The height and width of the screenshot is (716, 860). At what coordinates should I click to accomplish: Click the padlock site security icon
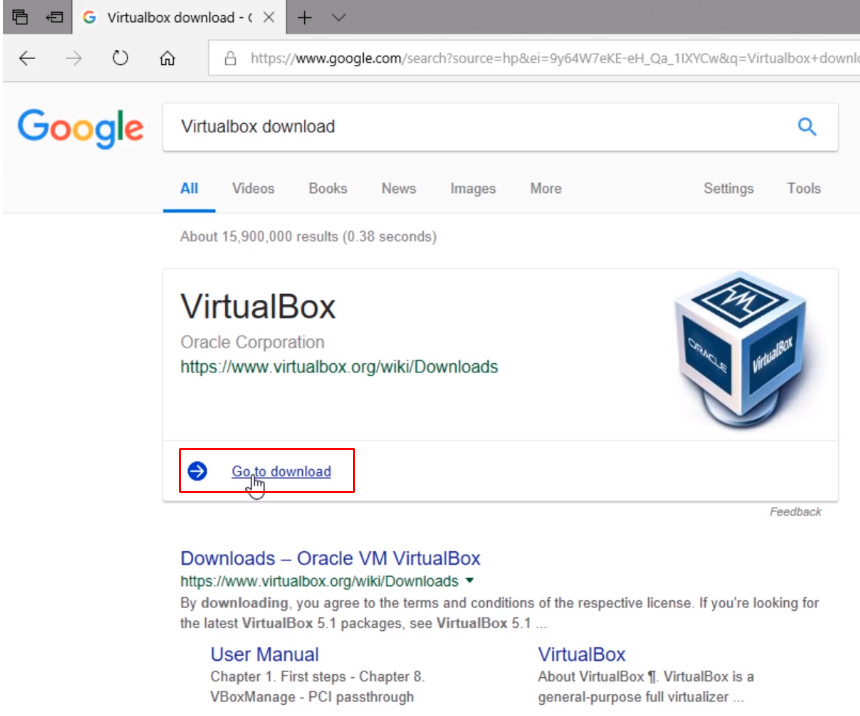coord(230,58)
